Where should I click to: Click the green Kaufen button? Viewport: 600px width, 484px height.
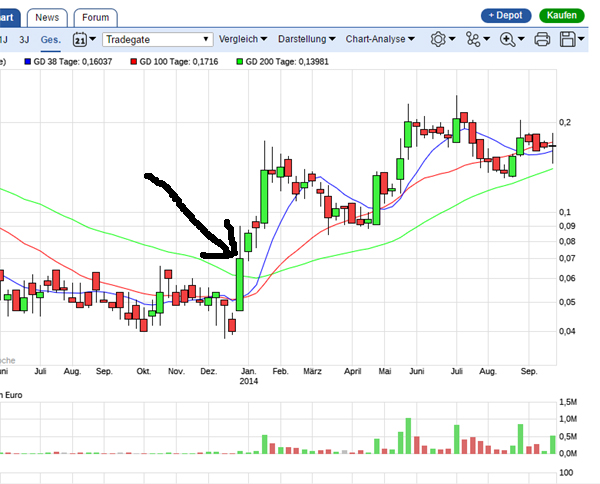pyautogui.click(x=561, y=16)
